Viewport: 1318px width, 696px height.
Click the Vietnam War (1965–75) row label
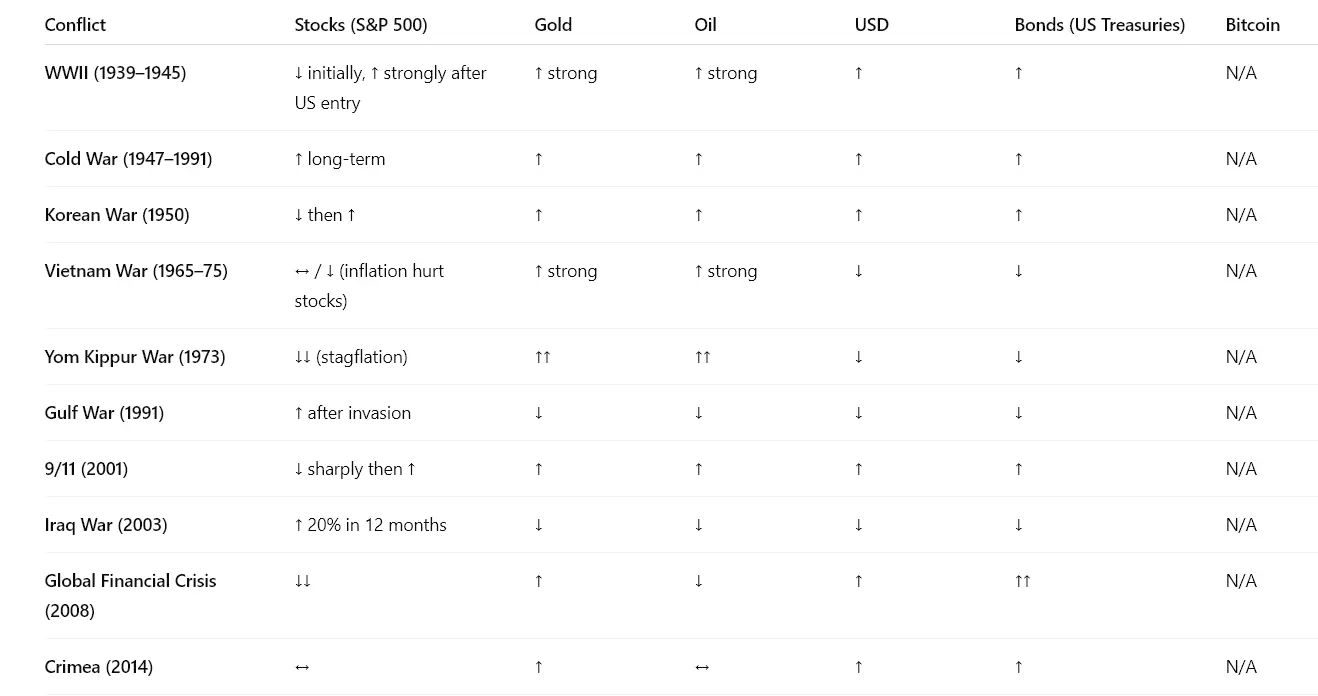(136, 271)
